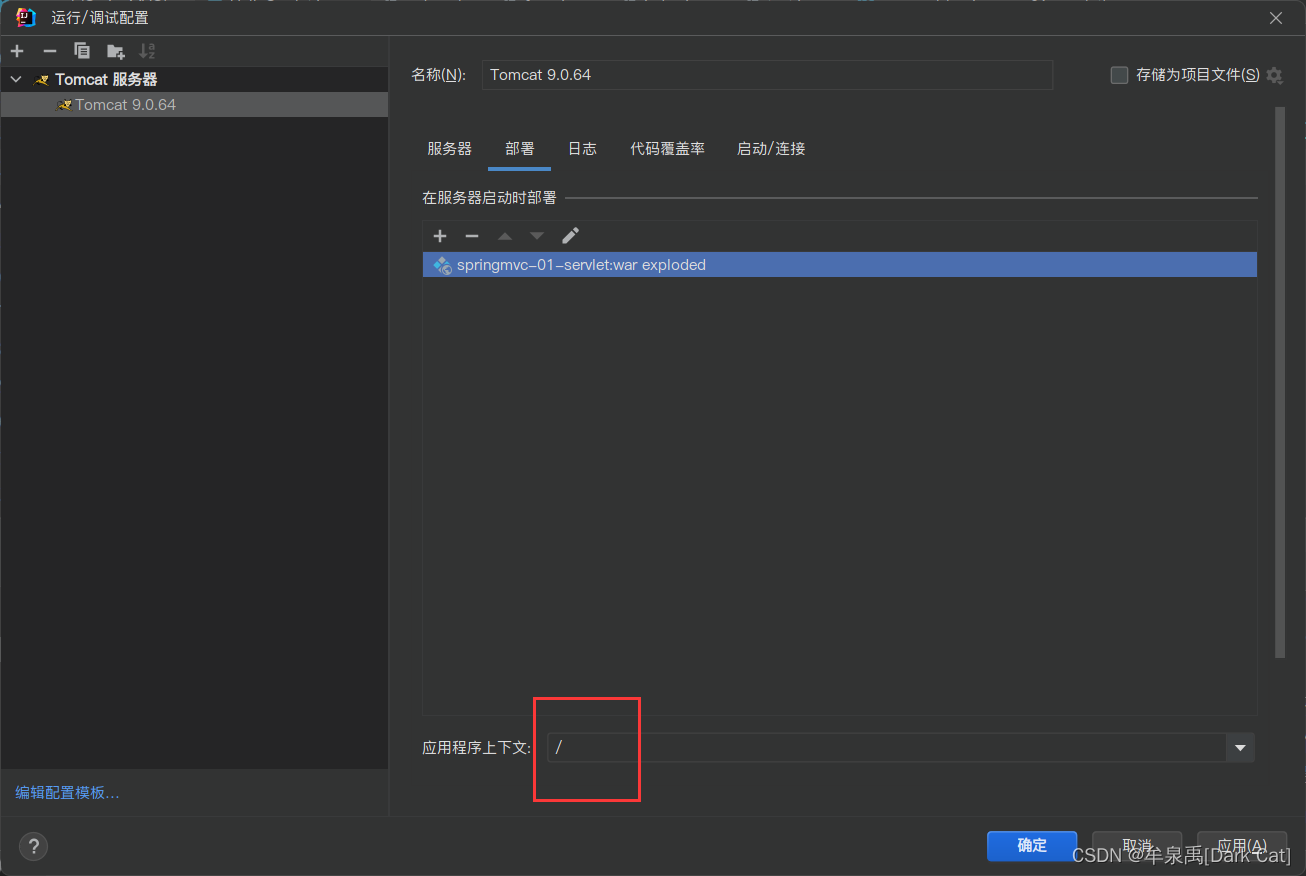Move deployment artifact up
This screenshot has height=876, width=1306.
coord(505,236)
